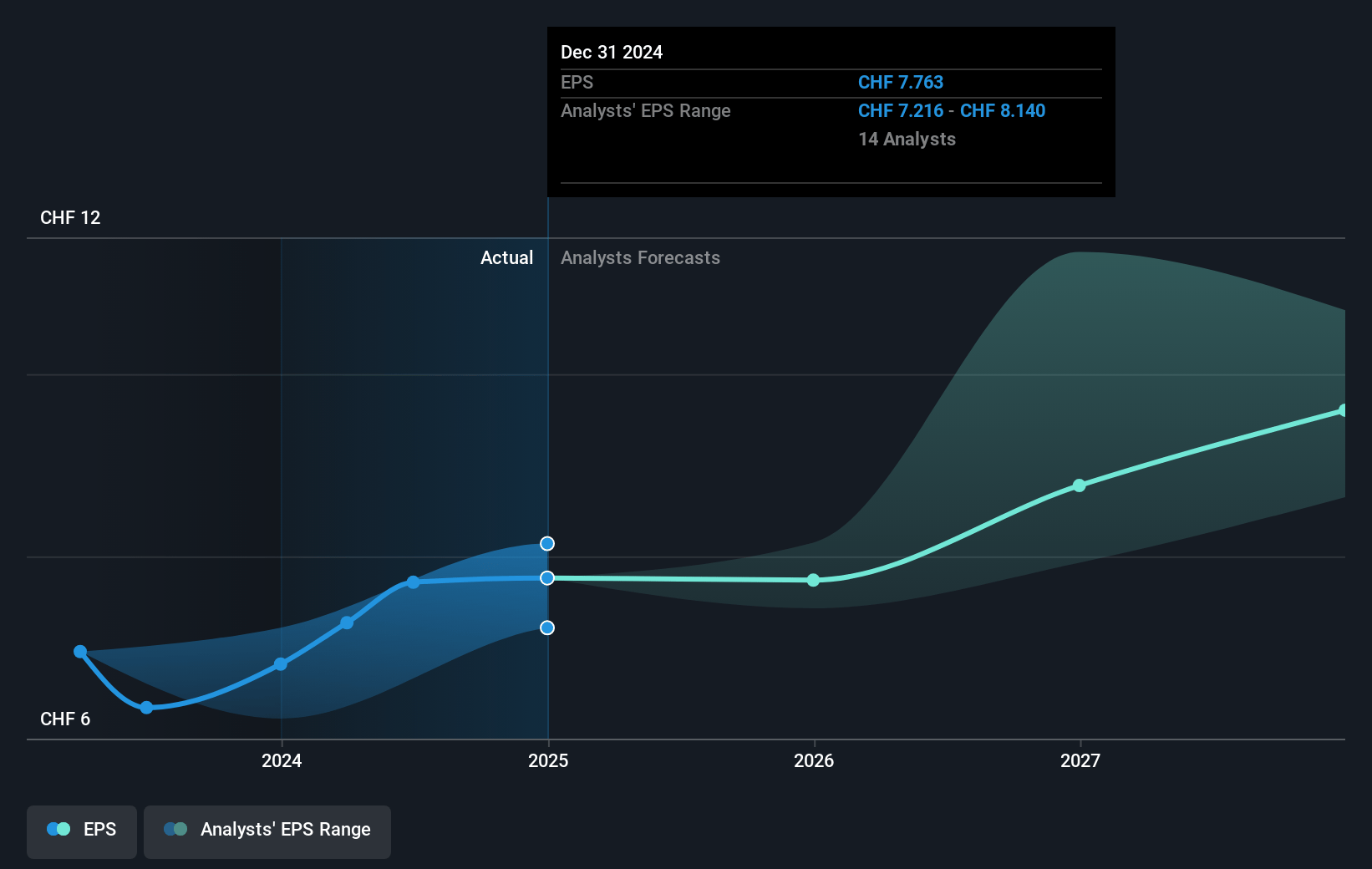Image resolution: width=1372 pixels, height=869 pixels.
Task: Click the 2026 forecast EPS data point
Action: [x=814, y=580]
